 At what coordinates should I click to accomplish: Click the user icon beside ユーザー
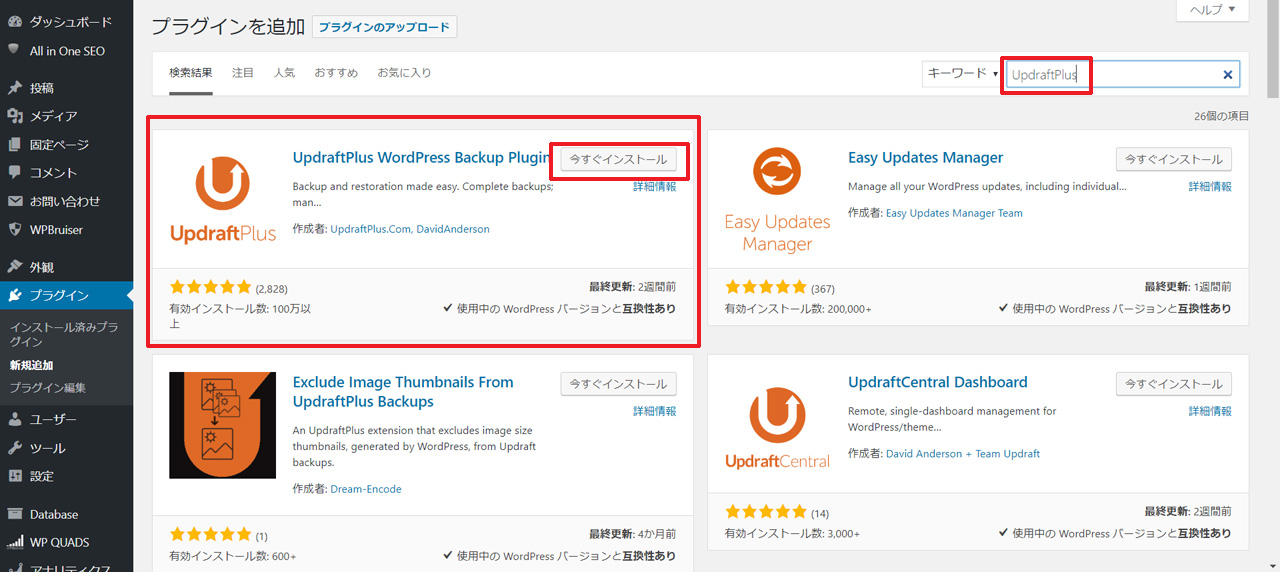point(15,419)
